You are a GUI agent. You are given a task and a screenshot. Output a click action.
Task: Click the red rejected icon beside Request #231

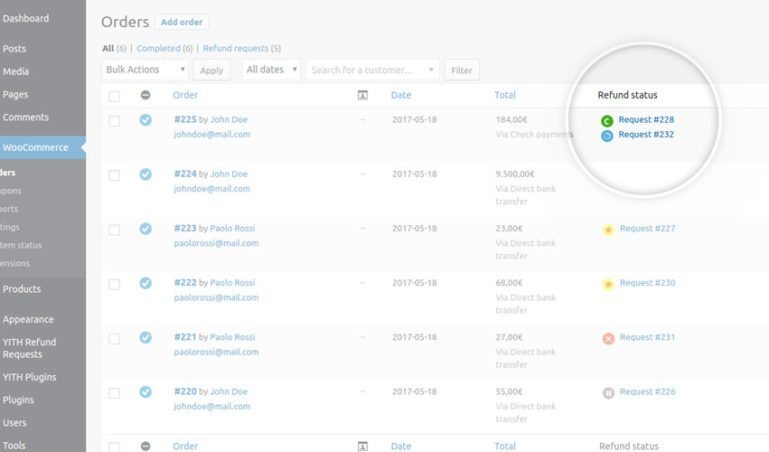click(x=608, y=338)
